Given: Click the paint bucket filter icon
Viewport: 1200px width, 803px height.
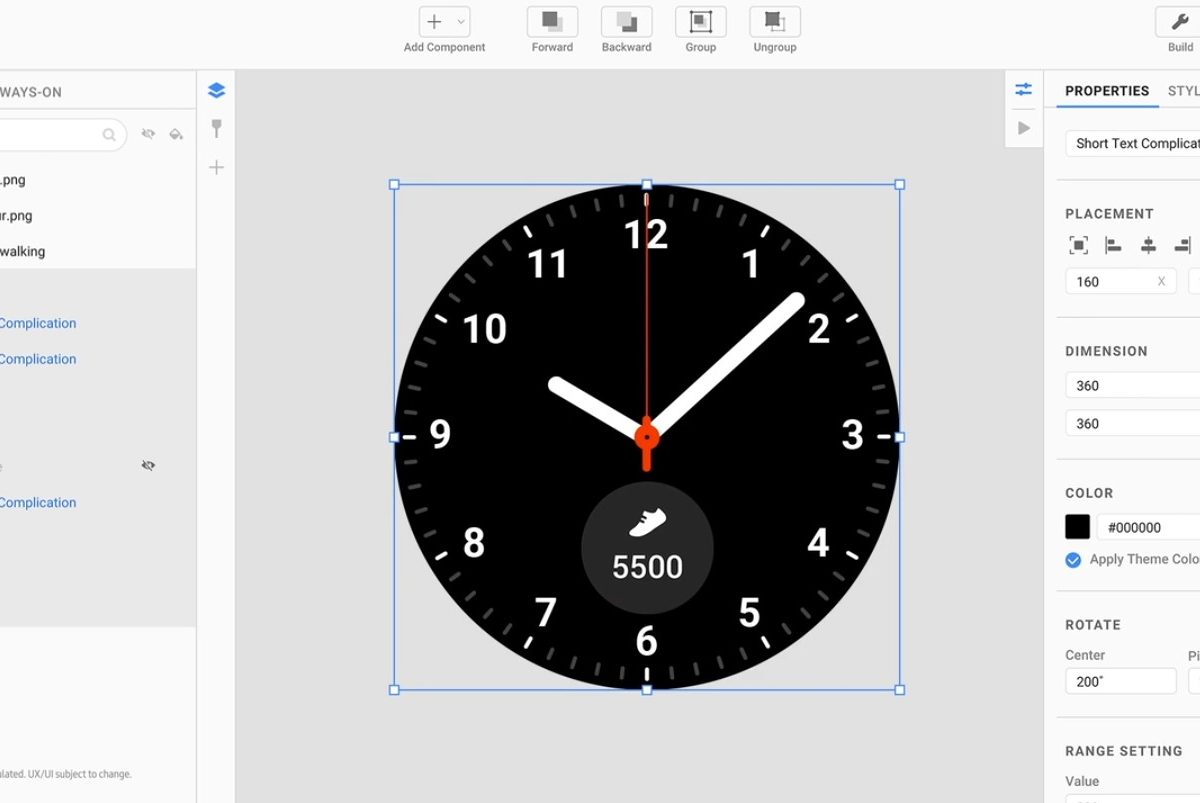Looking at the screenshot, I should coord(176,134).
